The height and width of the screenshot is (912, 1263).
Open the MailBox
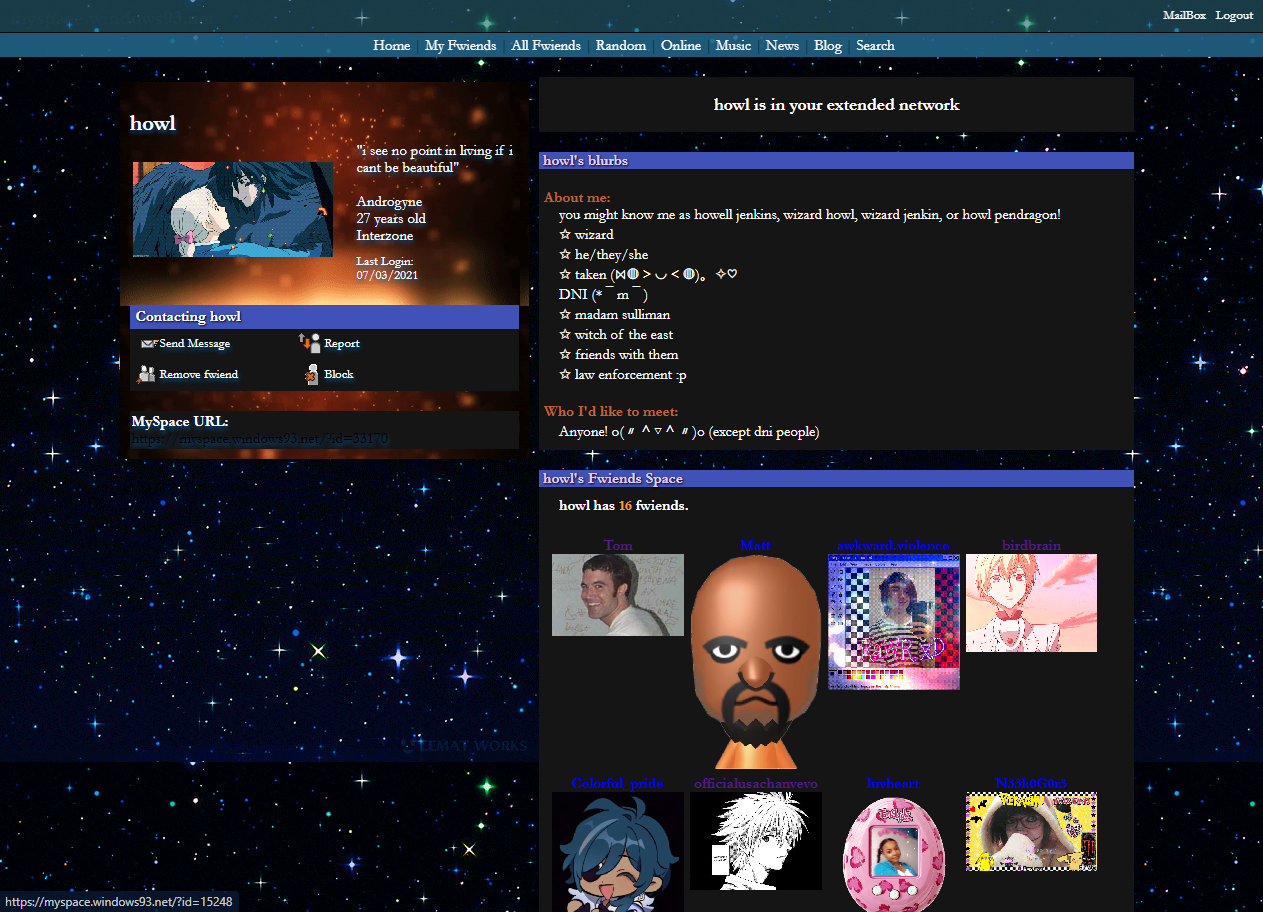point(1184,15)
